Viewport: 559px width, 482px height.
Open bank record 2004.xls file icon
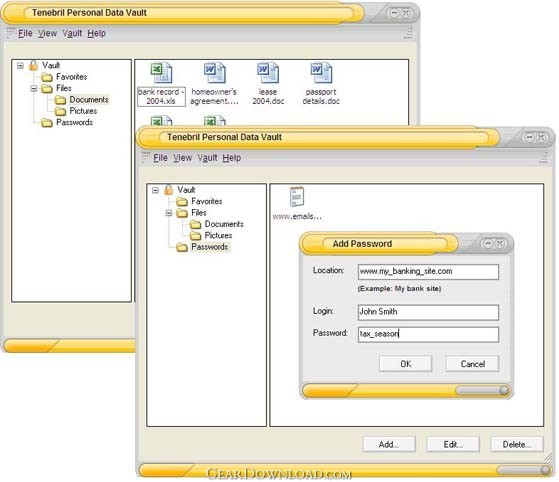pyautogui.click(x=161, y=73)
